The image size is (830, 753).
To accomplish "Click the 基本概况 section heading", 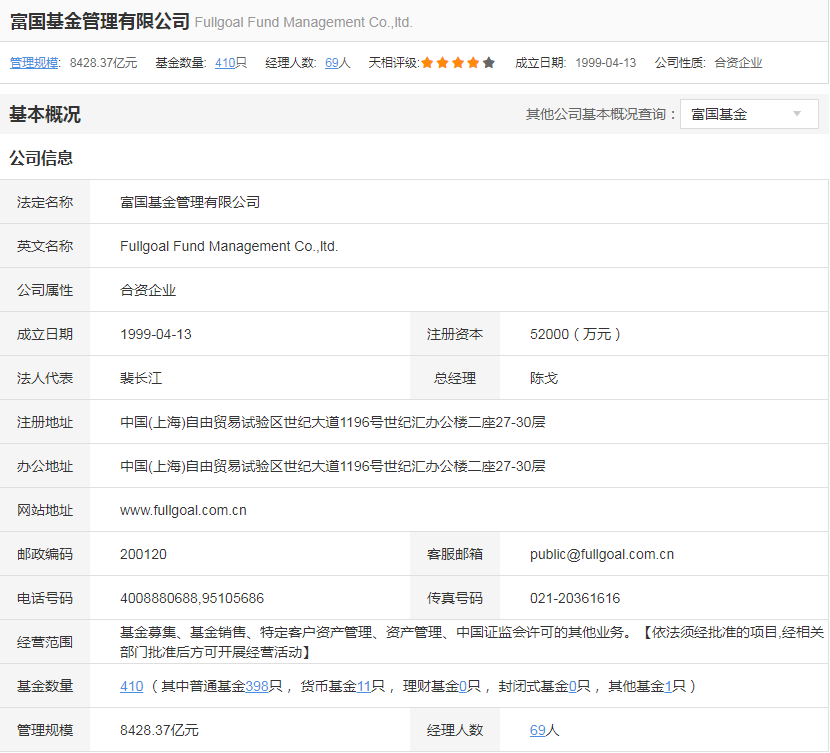I will pos(45,115).
